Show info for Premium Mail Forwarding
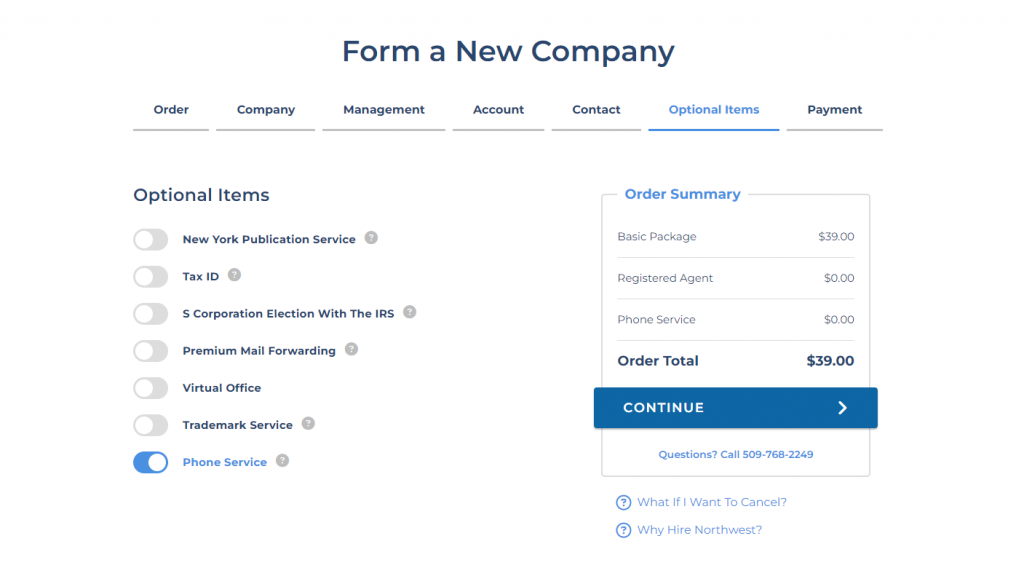 point(351,349)
